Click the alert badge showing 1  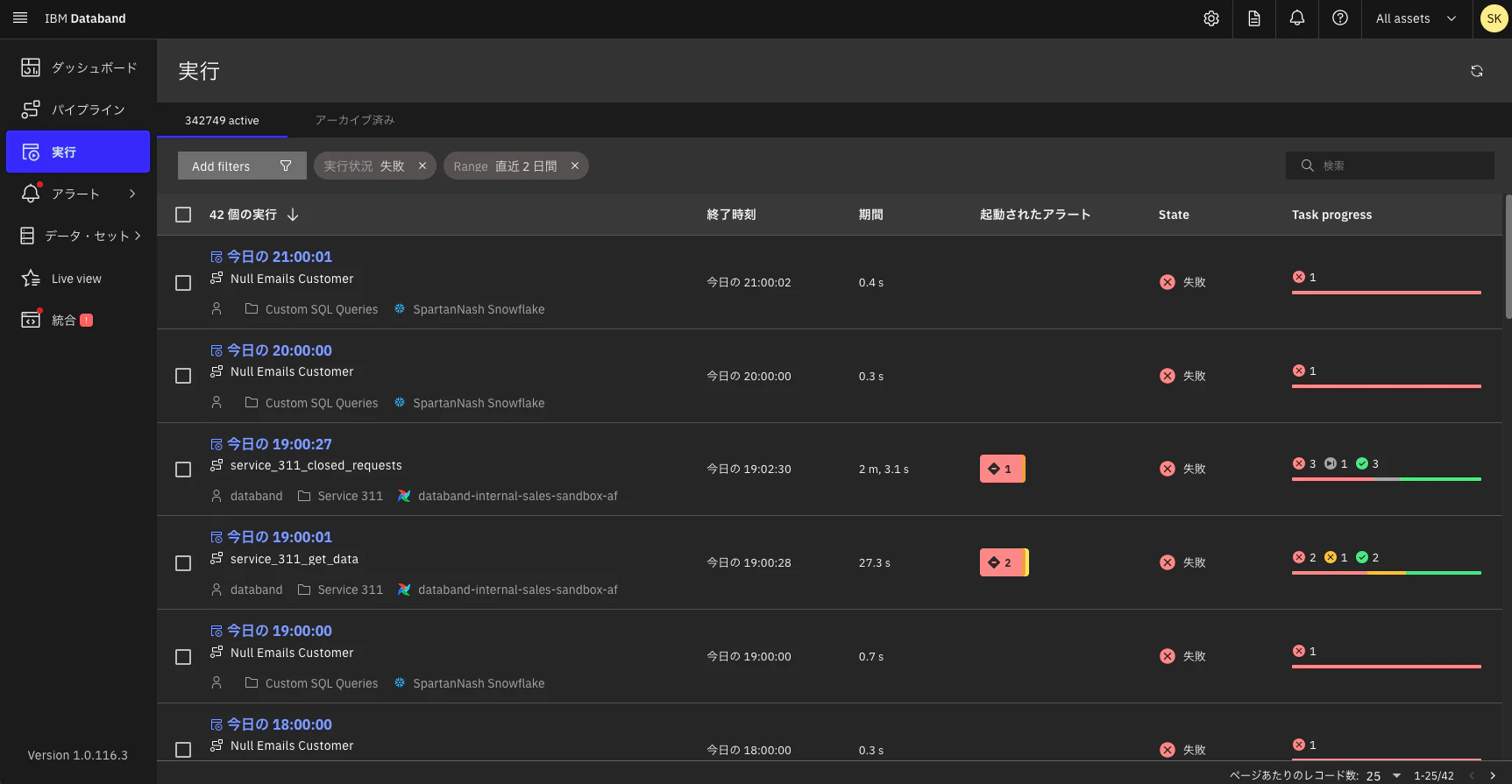click(x=1002, y=469)
